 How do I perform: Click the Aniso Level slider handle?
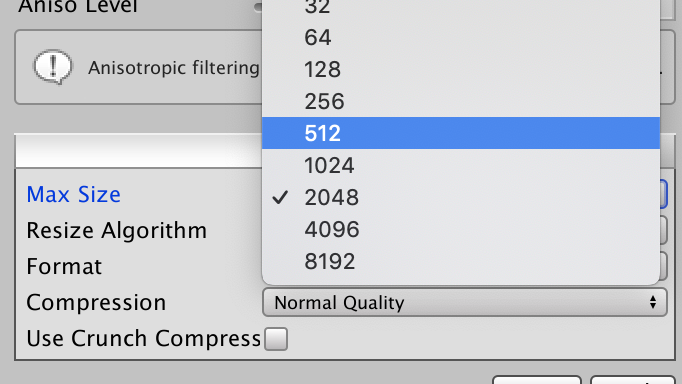pos(258,7)
